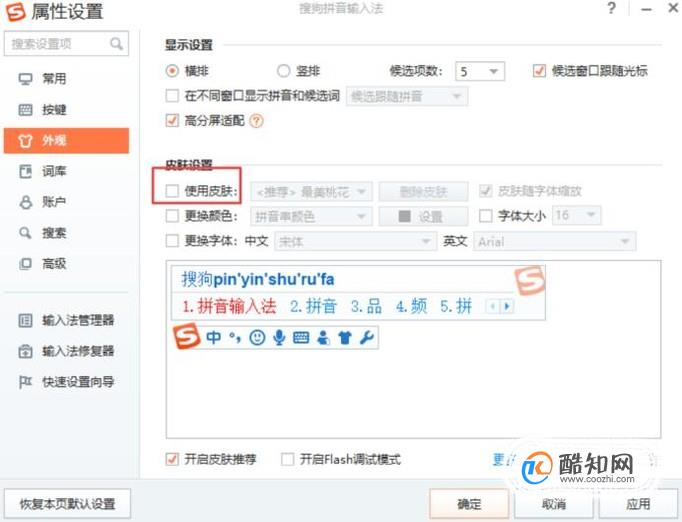
Task: Open 输入法管理器 from the sidebar
Action: pos(66,321)
